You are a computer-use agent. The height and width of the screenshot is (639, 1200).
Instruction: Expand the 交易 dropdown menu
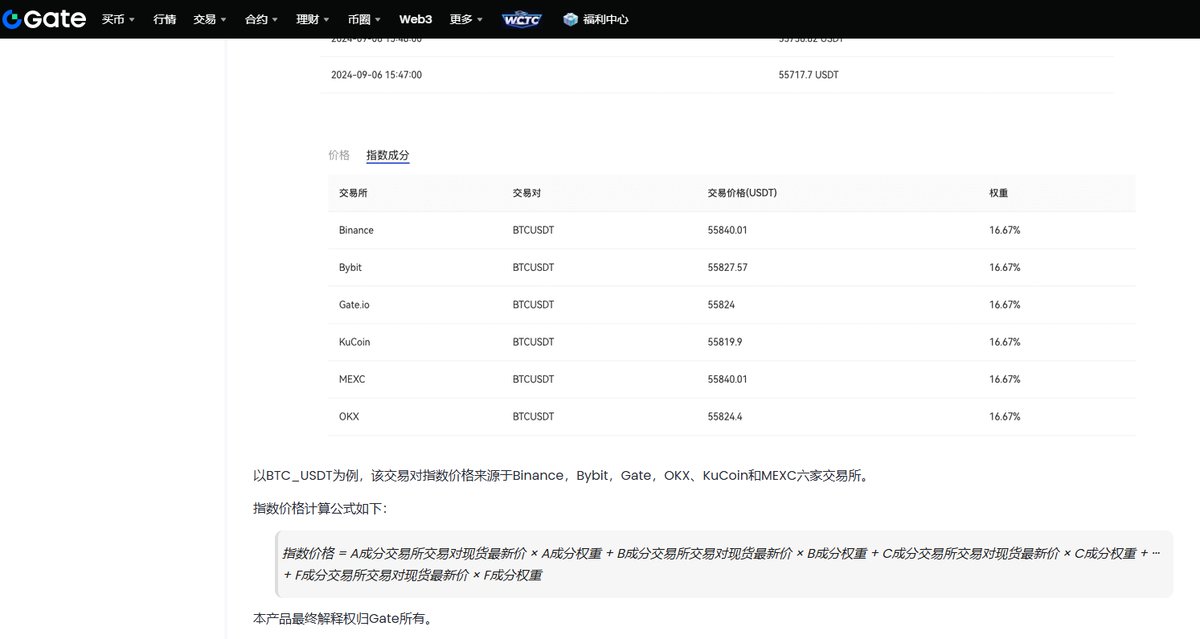pos(210,19)
